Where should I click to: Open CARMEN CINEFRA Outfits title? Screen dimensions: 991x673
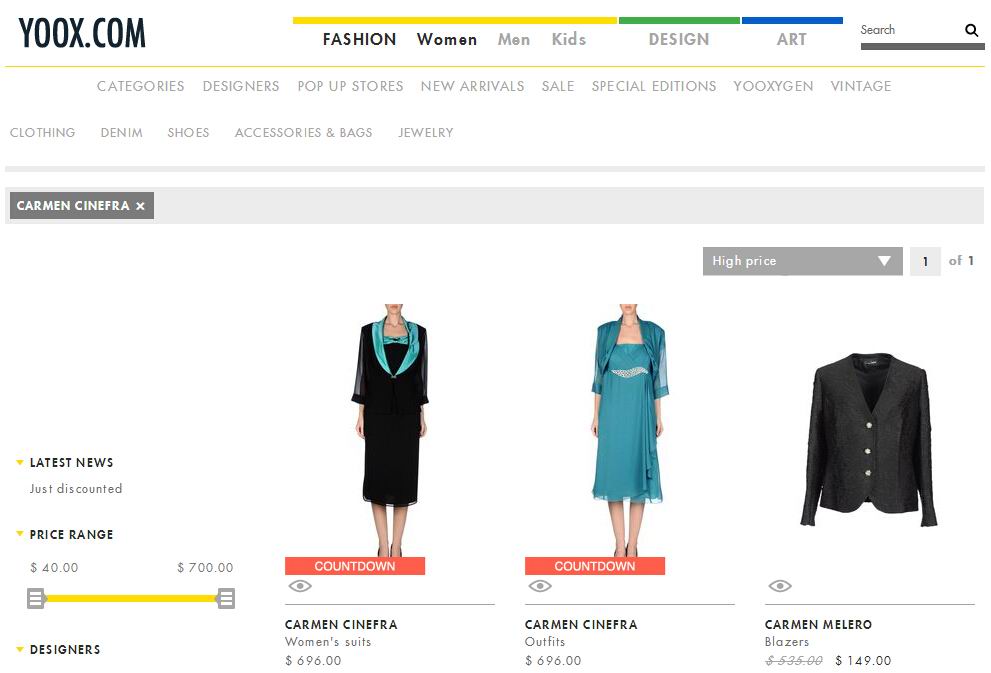(x=581, y=624)
